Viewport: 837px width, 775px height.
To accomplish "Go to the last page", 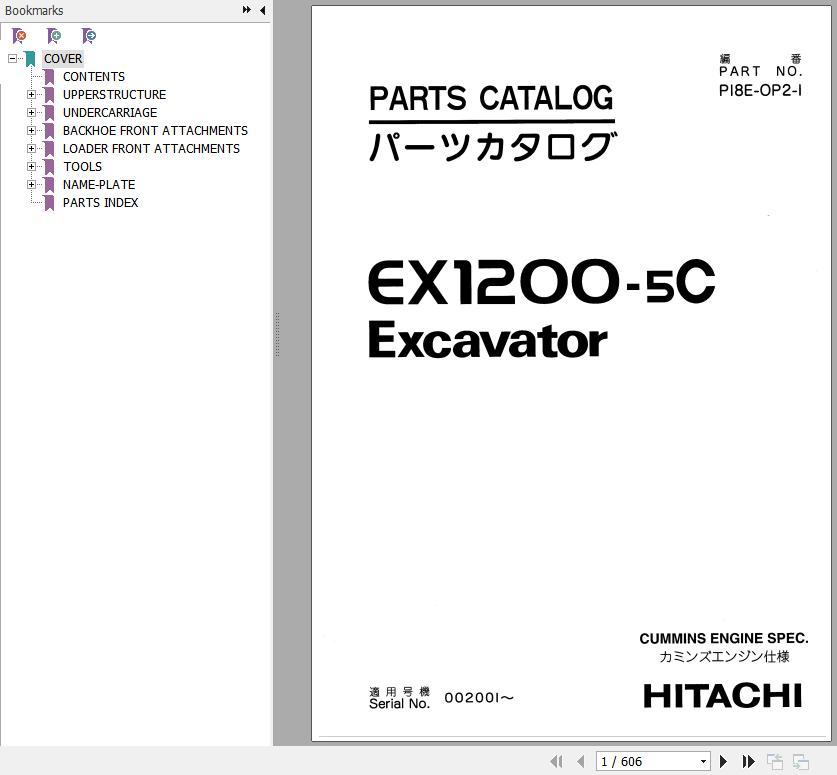I will pyautogui.click(x=748, y=761).
